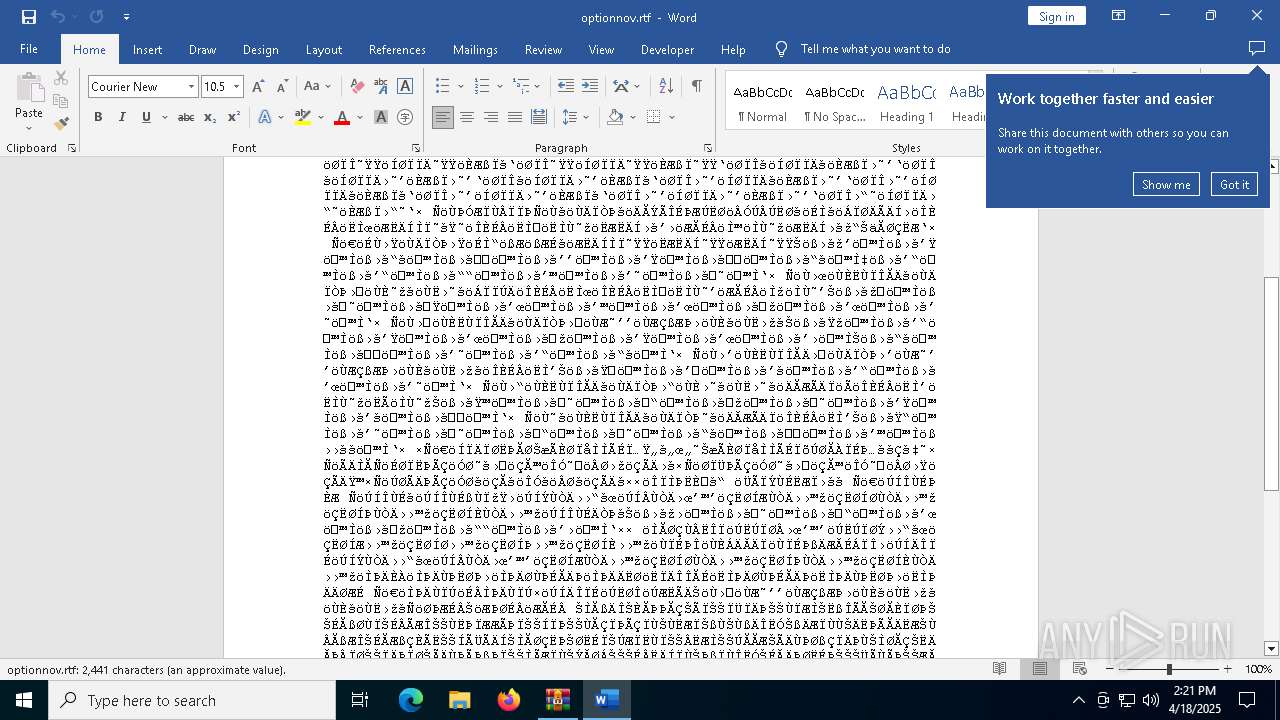Toggle left text alignment

point(443,117)
